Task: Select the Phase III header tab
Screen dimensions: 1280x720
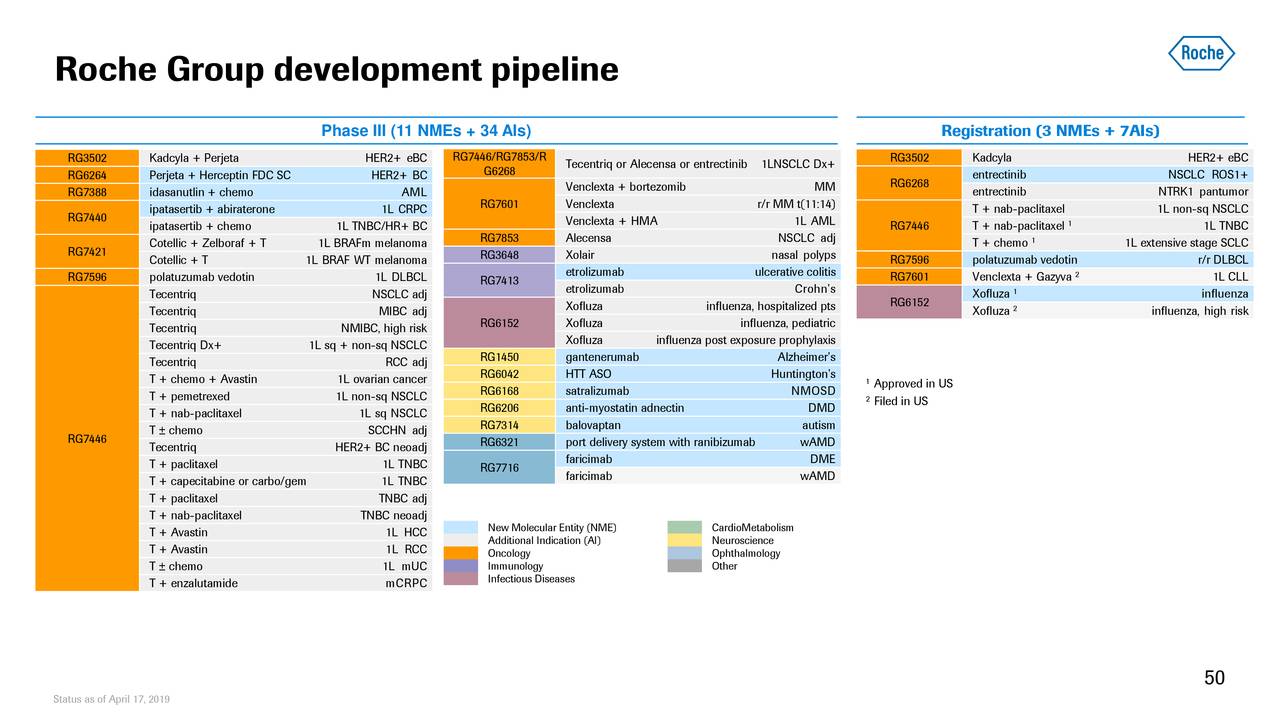Action: (425, 130)
